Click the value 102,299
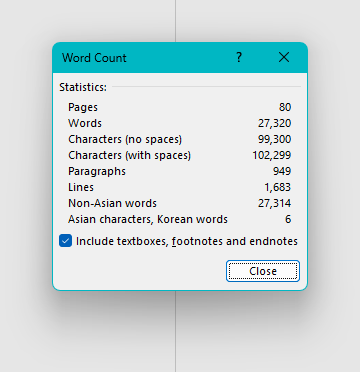360x372 pixels. 272,155
